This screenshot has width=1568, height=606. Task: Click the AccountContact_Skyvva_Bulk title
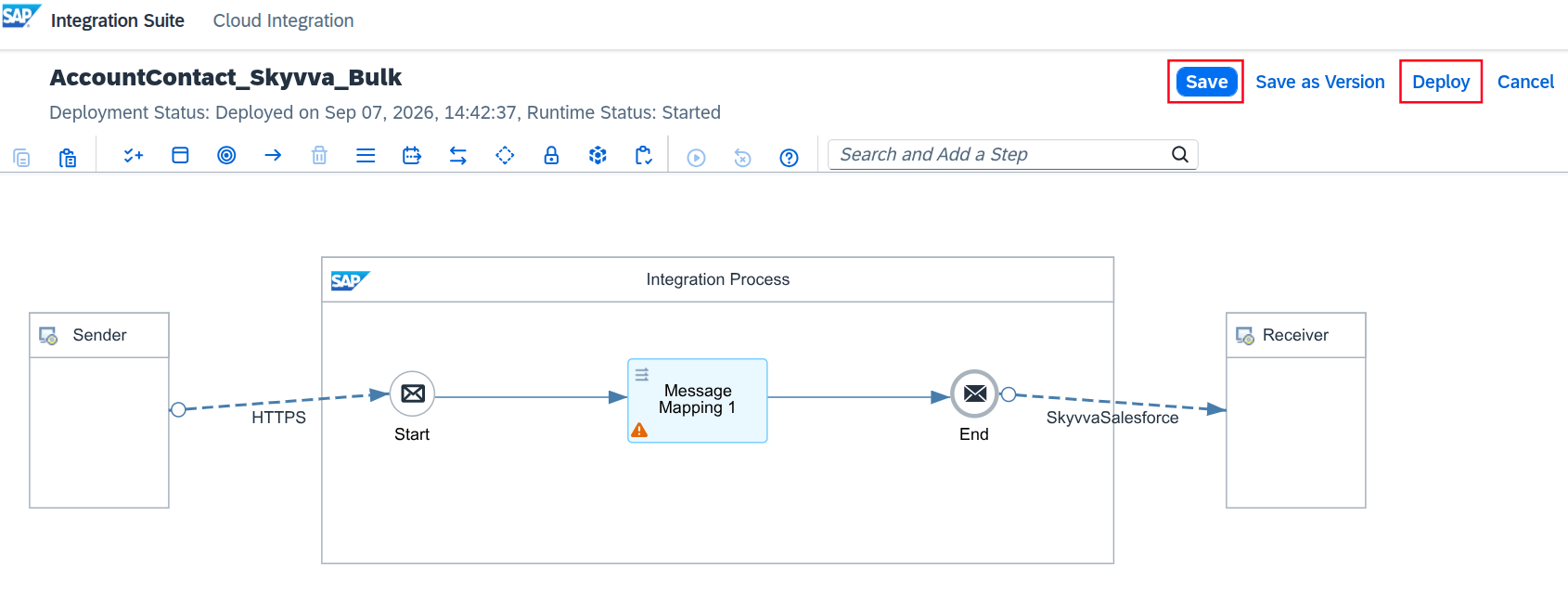225,77
